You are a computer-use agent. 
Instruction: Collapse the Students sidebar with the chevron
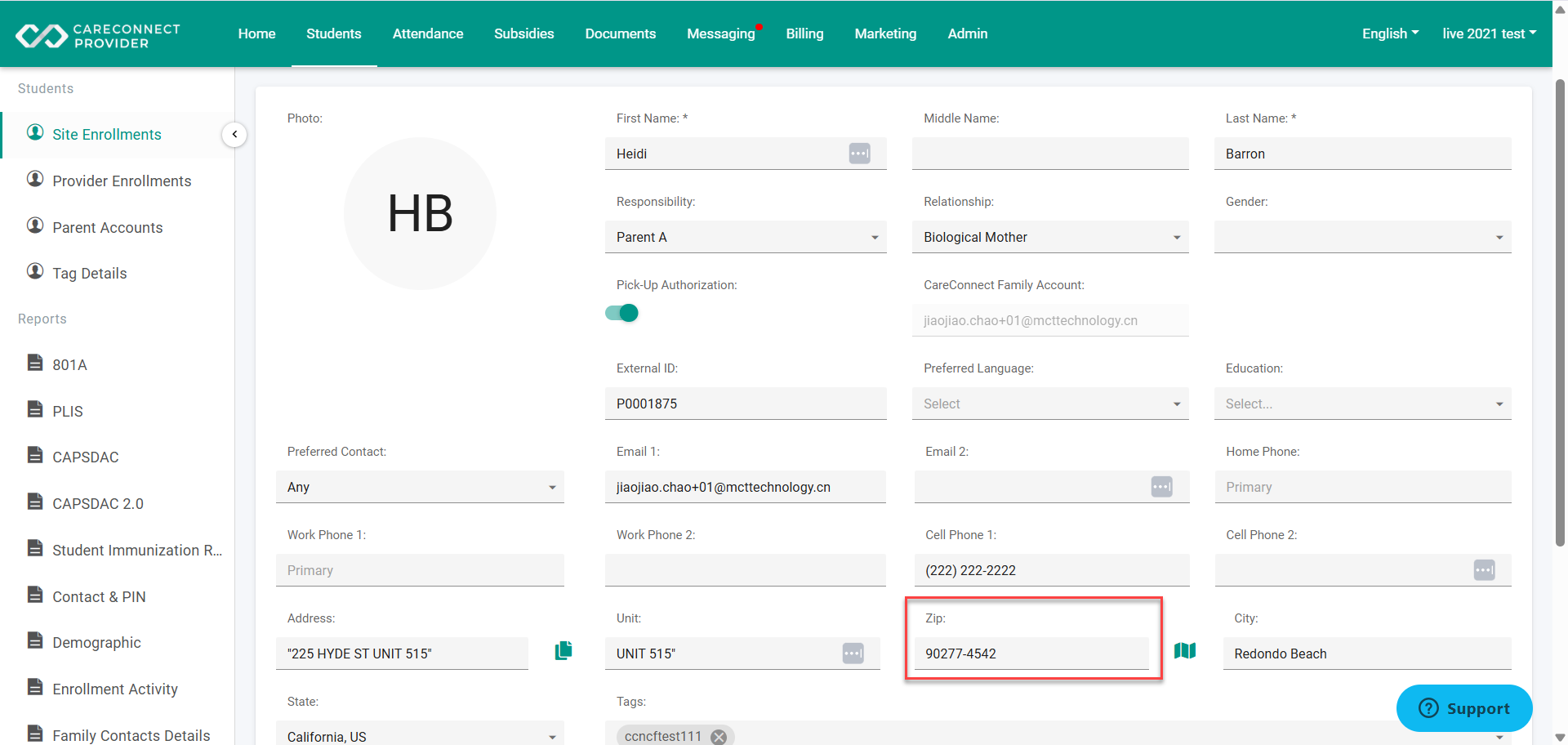234,134
